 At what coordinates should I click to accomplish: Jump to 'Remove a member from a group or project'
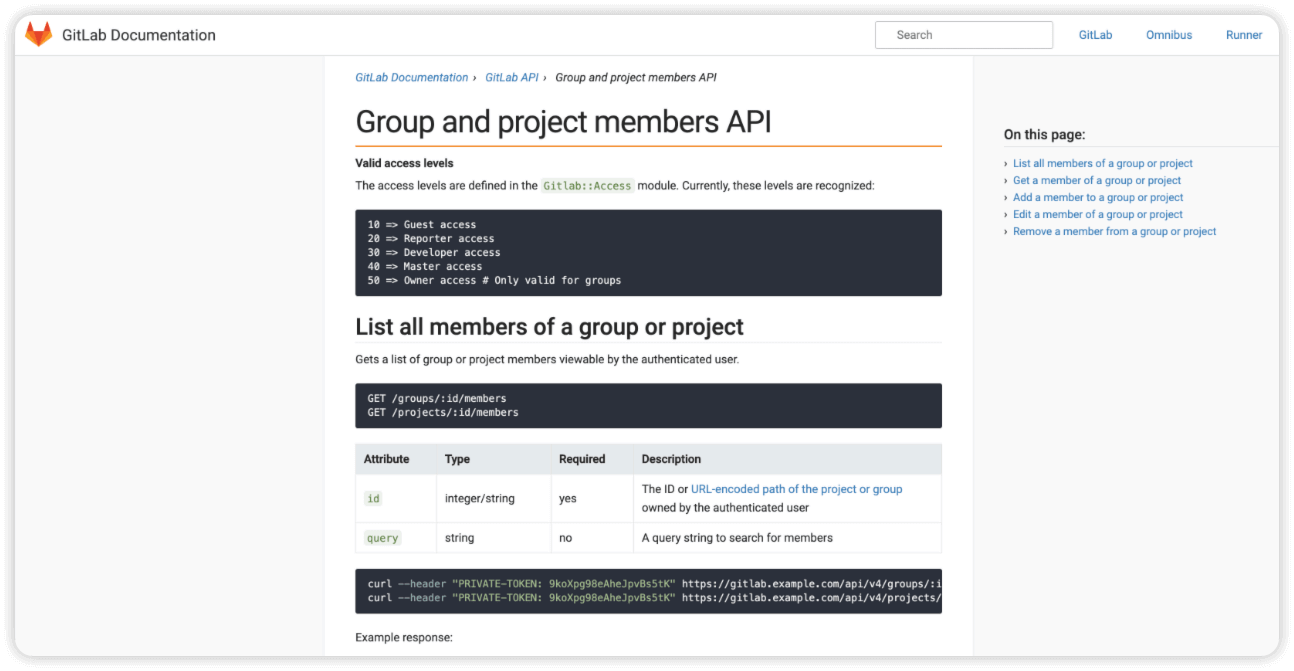pyautogui.click(x=1115, y=231)
